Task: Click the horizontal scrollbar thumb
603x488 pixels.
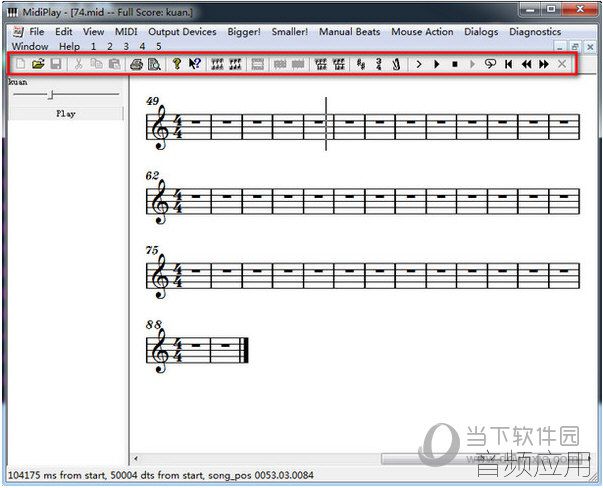Action: (485, 458)
